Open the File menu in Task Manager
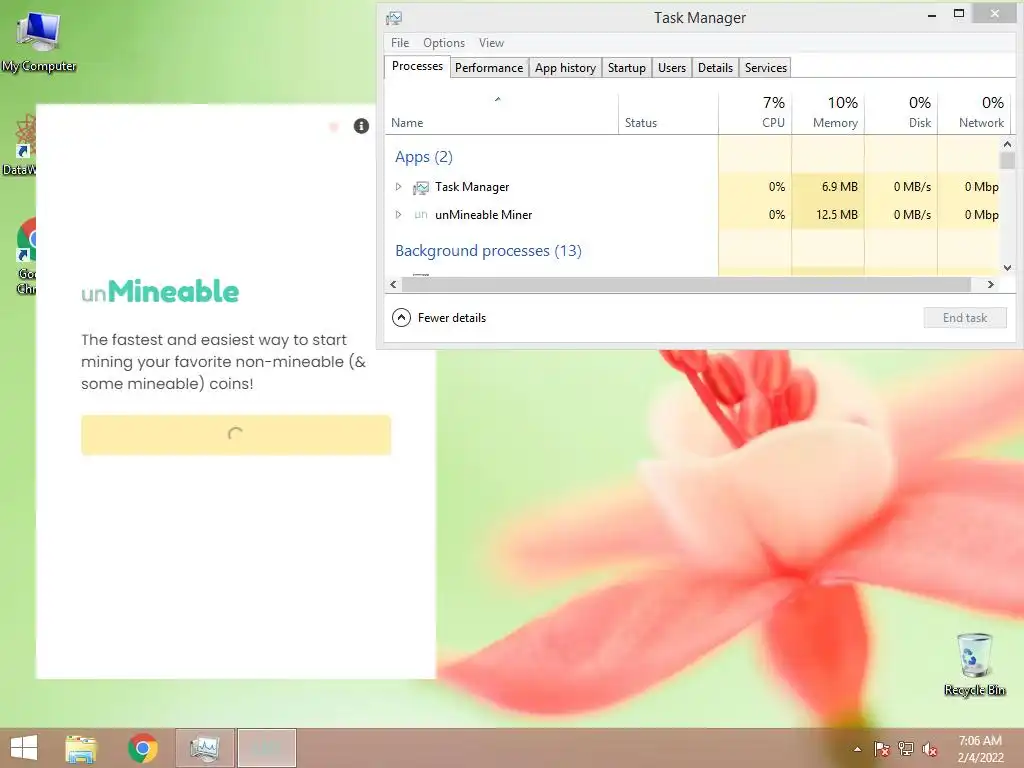Screen dimensions: 1024x768 pos(400,43)
